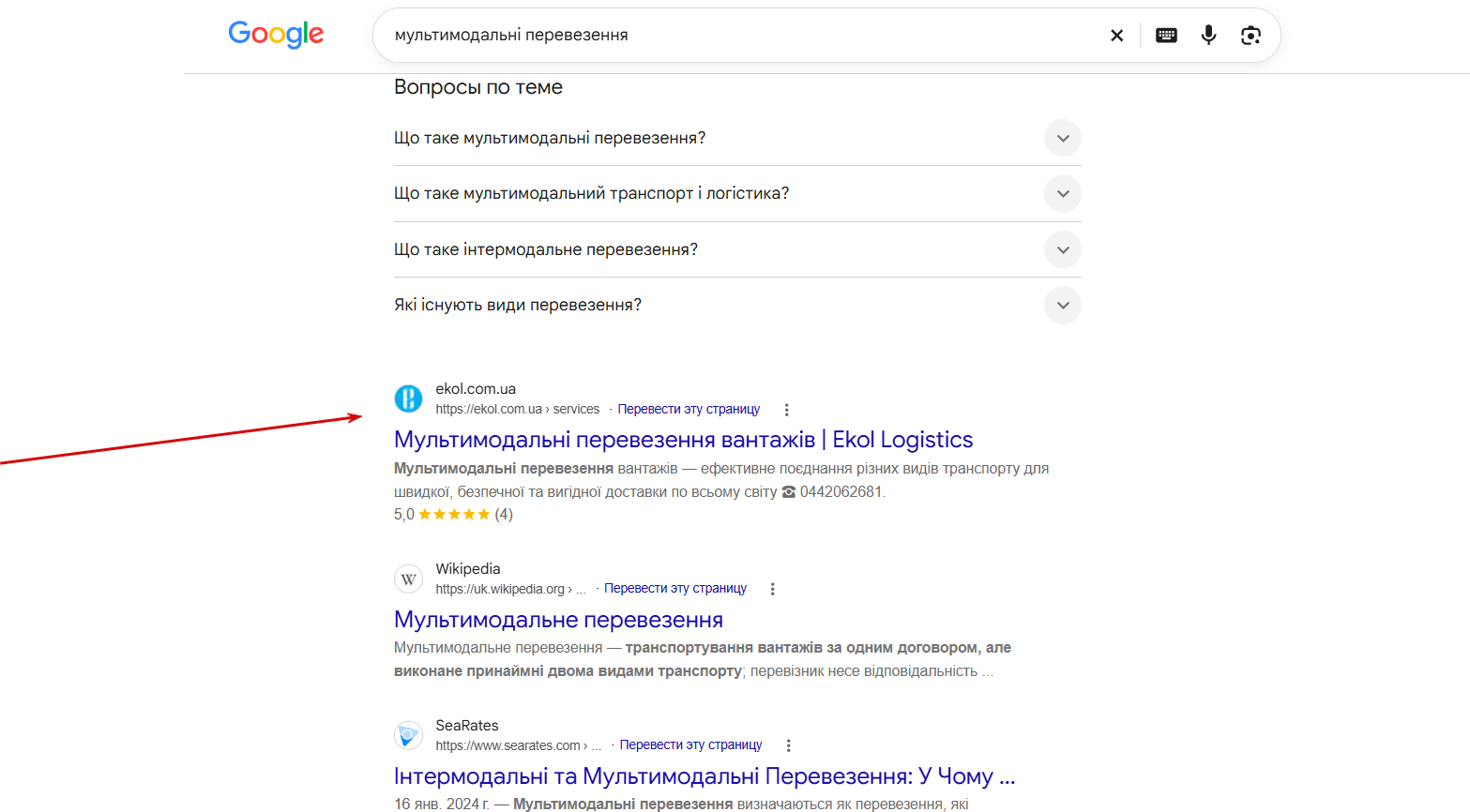Click "Перевести эту страницу" for Wikipedia

click(x=675, y=588)
